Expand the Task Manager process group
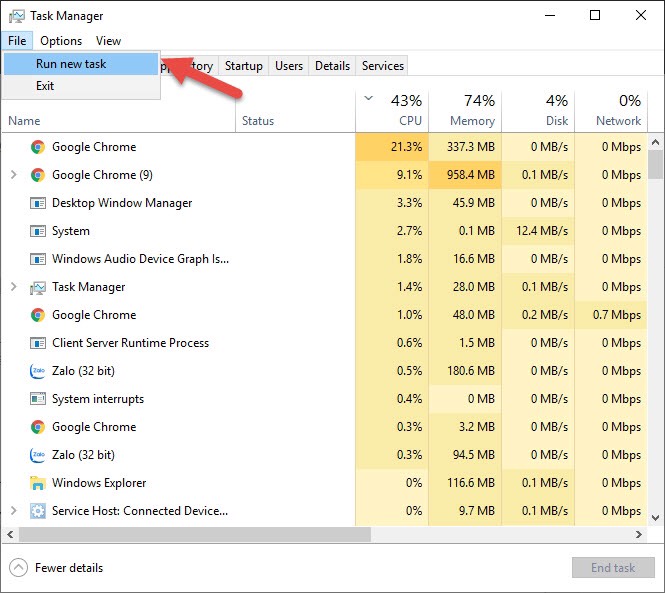Viewport: 665px width, 593px height. click(14, 287)
